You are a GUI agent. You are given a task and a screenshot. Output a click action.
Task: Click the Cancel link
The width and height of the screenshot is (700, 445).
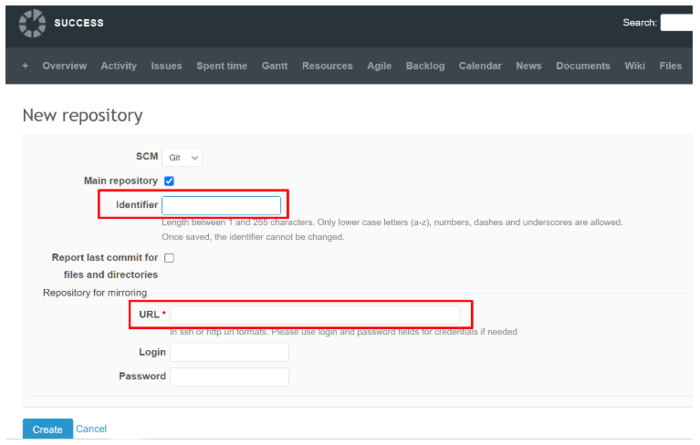tap(91, 429)
